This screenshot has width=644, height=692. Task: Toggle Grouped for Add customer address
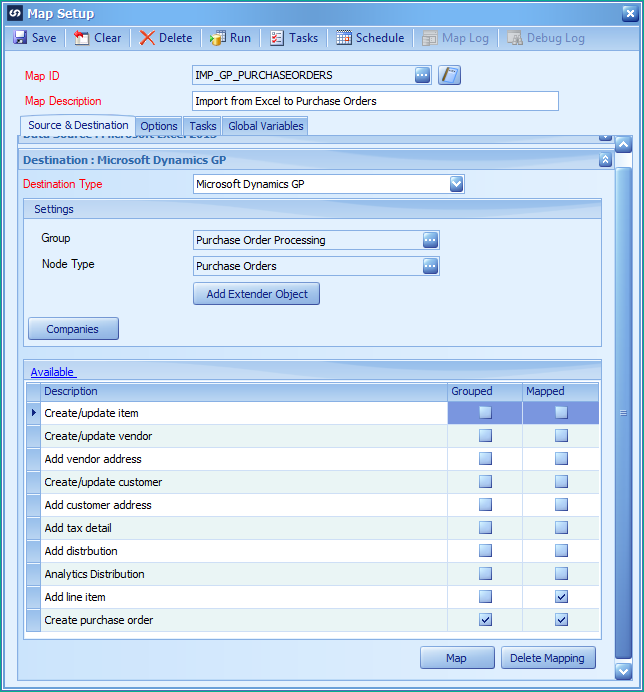tap(486, 504)
